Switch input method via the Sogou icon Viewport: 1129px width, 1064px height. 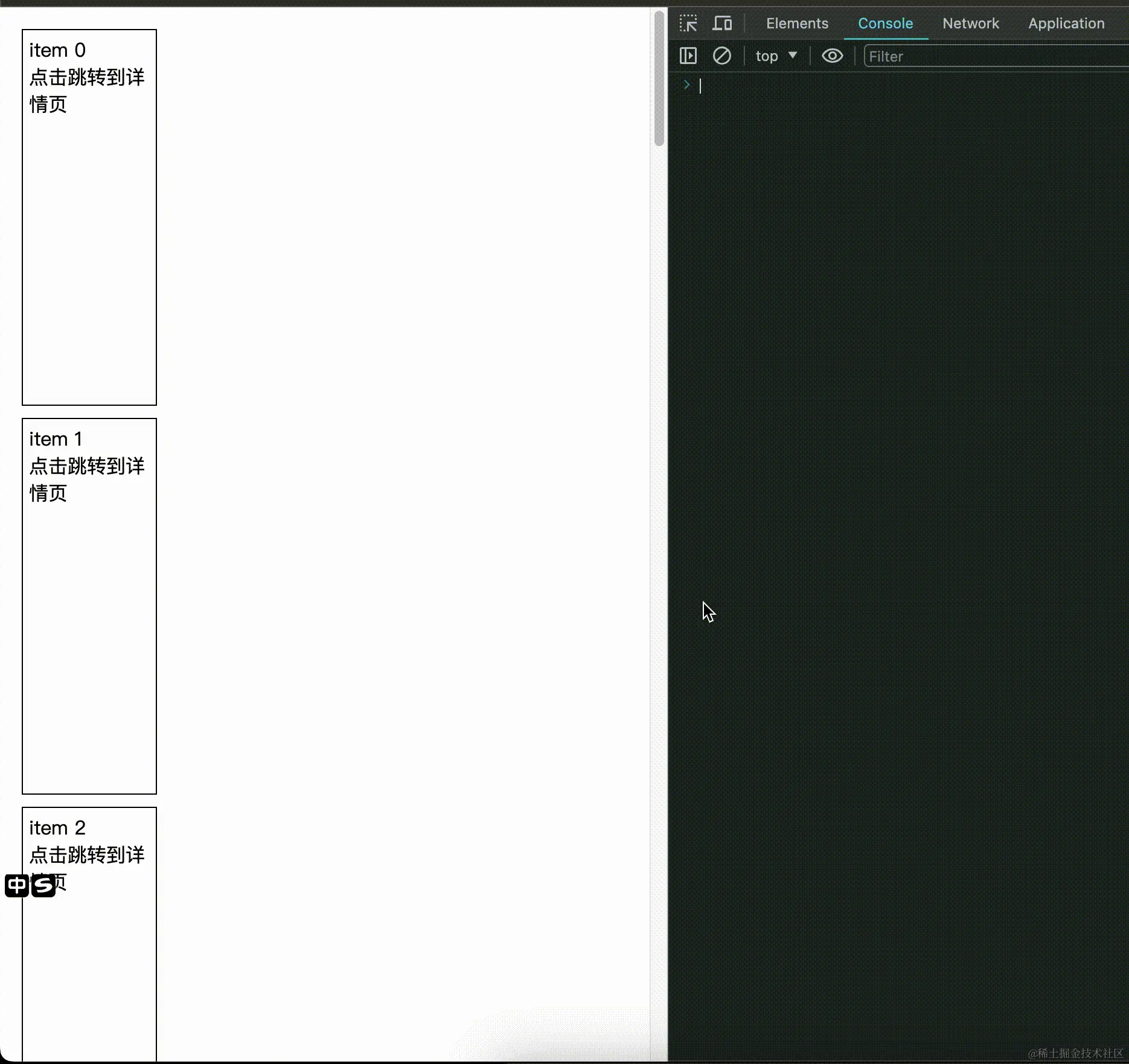tap(43, 885)
